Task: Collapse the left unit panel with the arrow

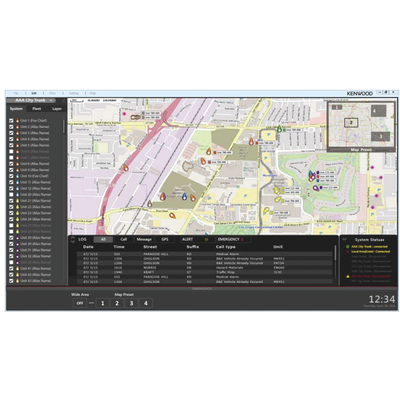Action: pyautogui.click(x=63, y=100)
